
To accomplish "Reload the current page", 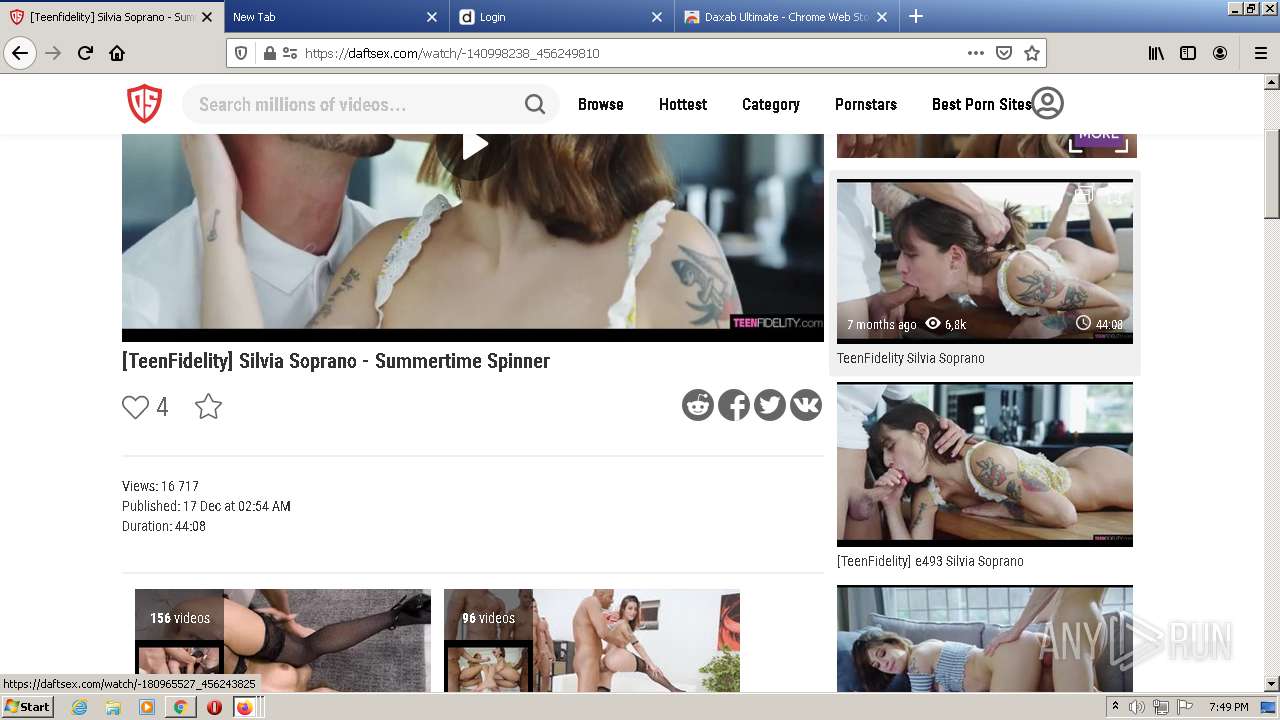I will pos(85,53).
